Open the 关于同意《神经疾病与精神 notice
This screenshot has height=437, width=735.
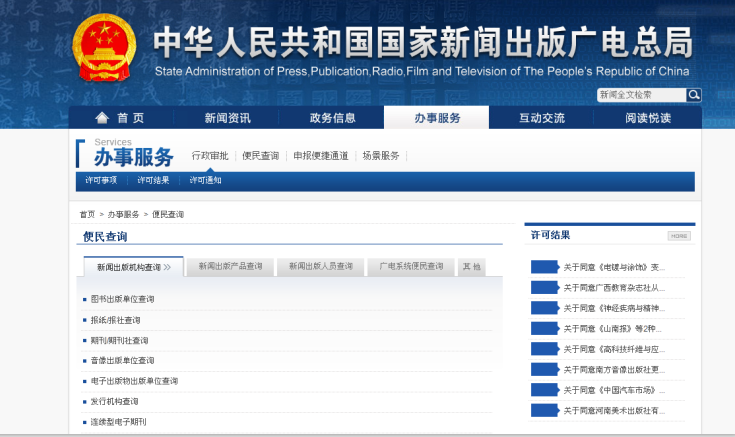coord(614,308)
